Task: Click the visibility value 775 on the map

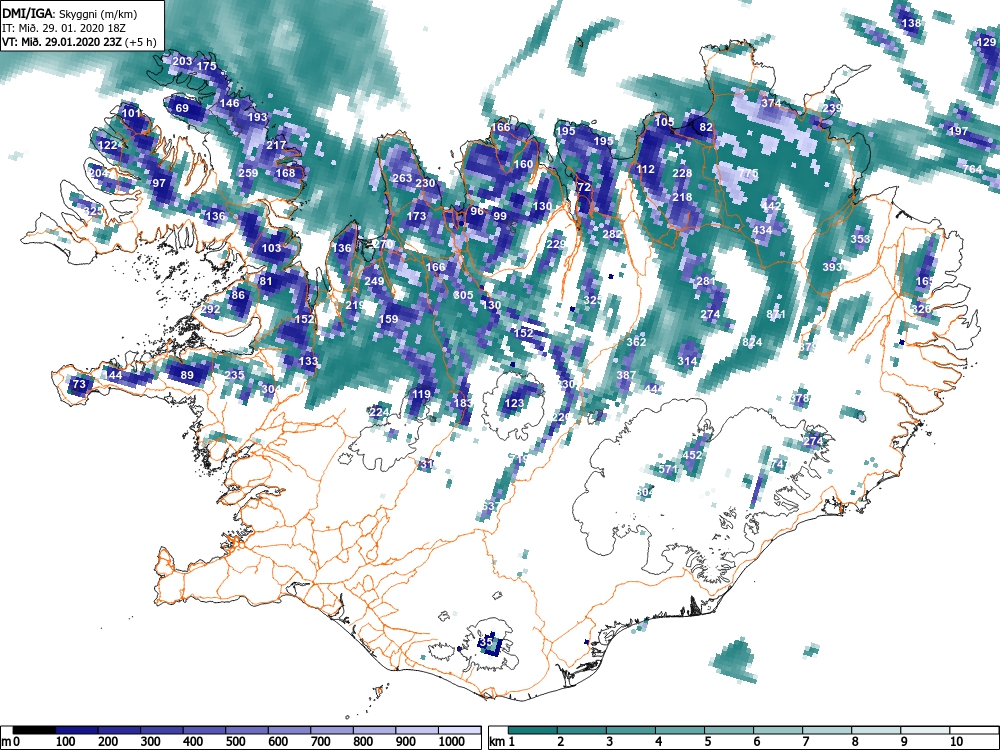Action: 748,173
